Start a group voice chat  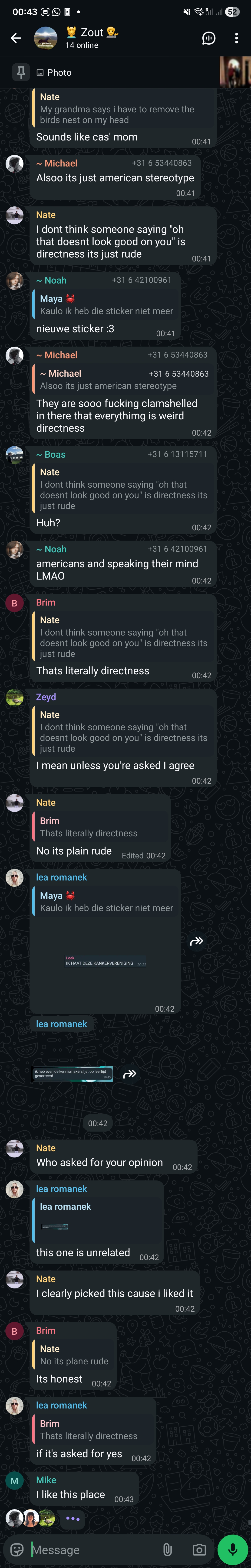208,38
